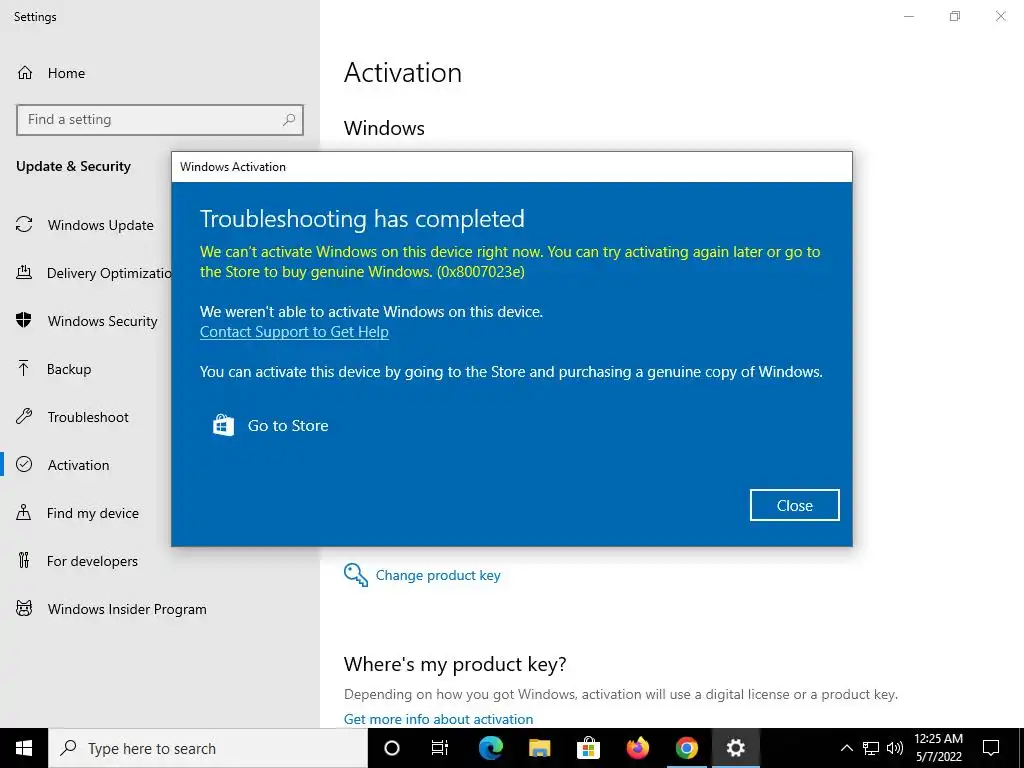Select Troubleshoot in the sidebar
The width and height of the screenshot is (1024, 768).
[x=88, y=417]
